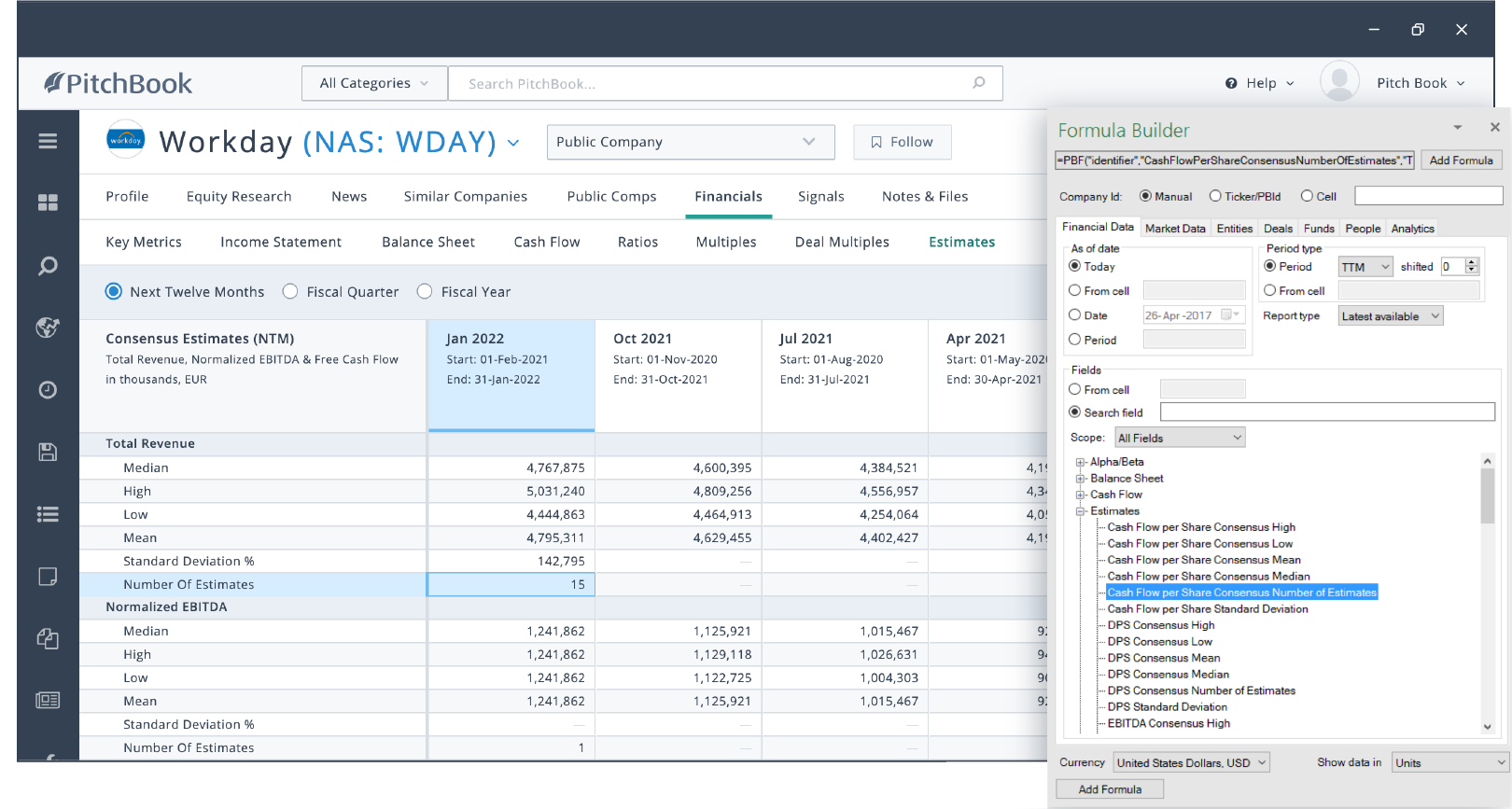Open Show data in Units dropdown
The width and height of the screenshot is (1512, 809).
pyautogui.click(x=1449, y=762)
